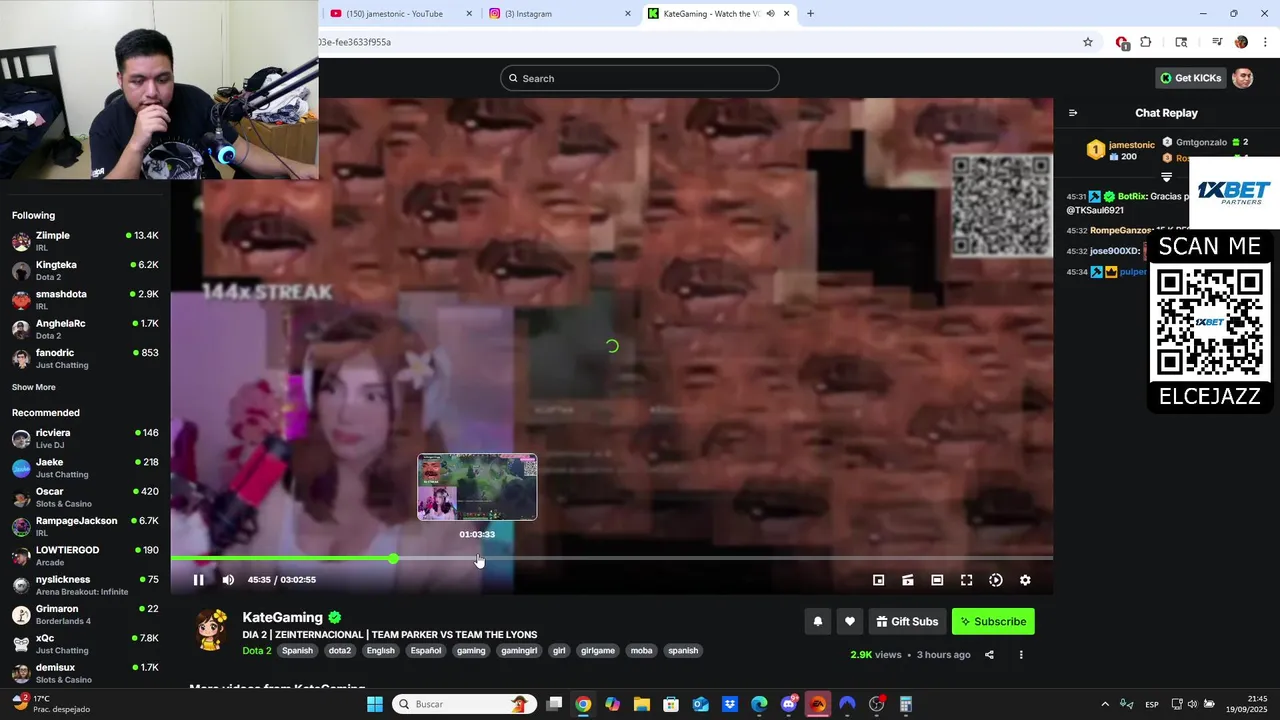Click the green progress bar handle
This screenshot has height=720, width=1280.
[393, 558]
